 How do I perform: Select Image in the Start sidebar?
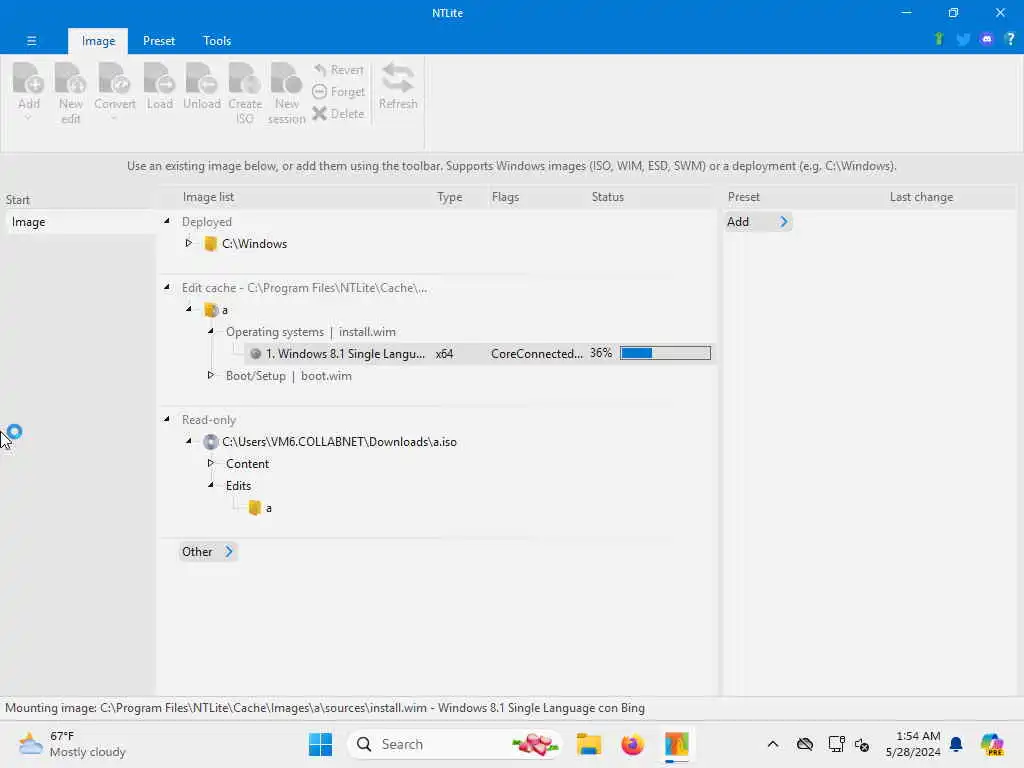80,222
